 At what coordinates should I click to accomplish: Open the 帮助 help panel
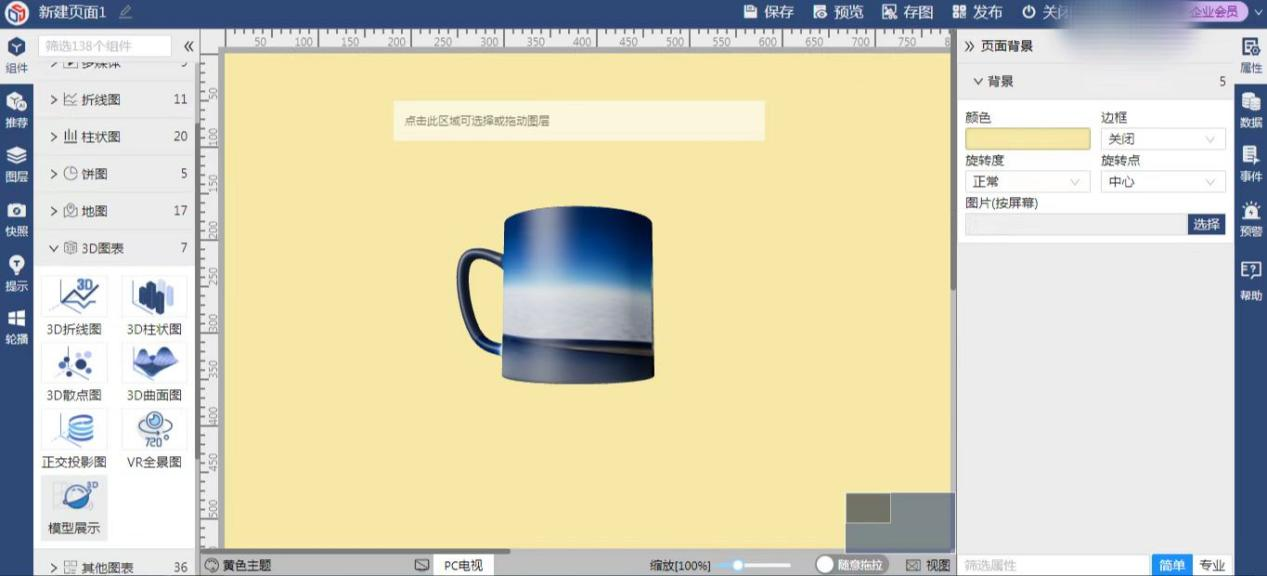coord(1251,282)
